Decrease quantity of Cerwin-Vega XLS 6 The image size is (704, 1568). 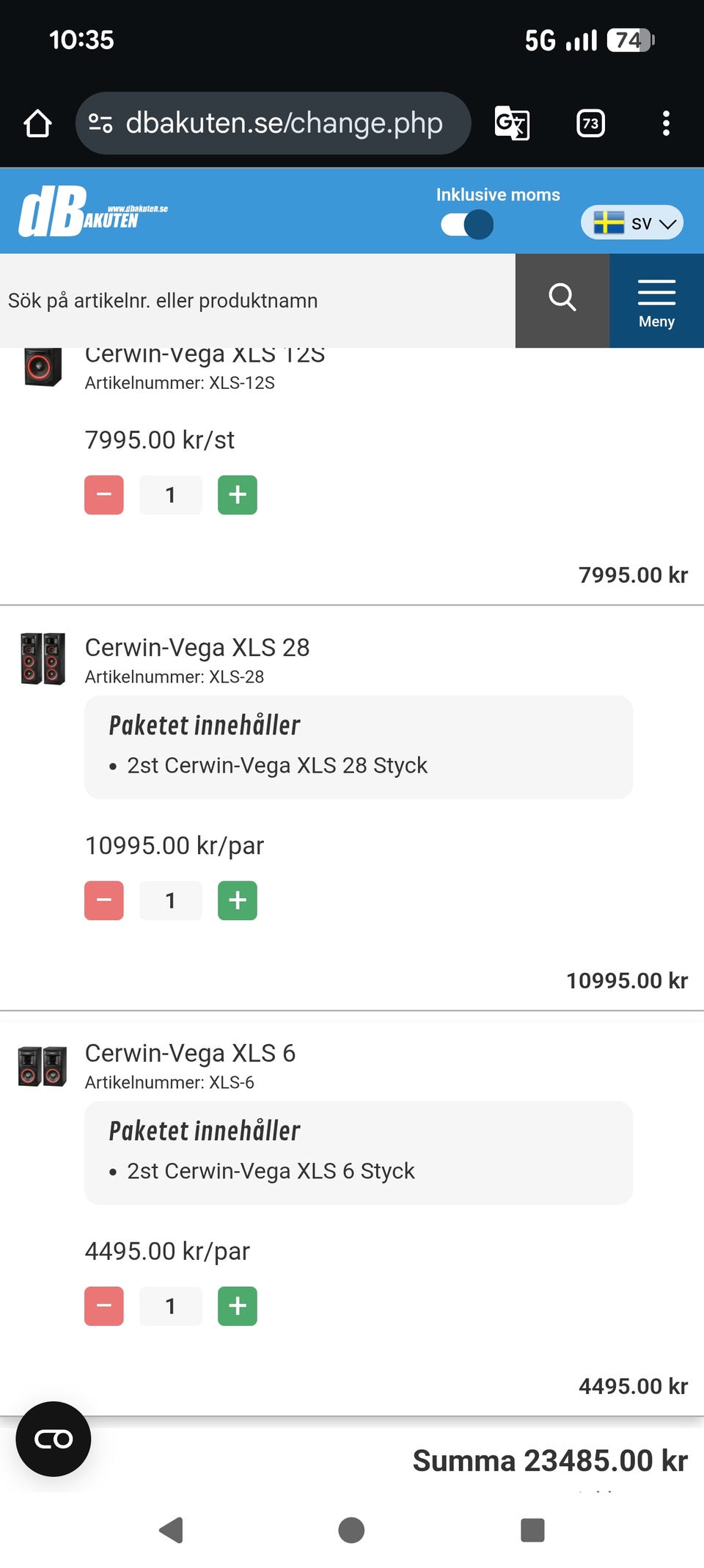coord(104,1306)
